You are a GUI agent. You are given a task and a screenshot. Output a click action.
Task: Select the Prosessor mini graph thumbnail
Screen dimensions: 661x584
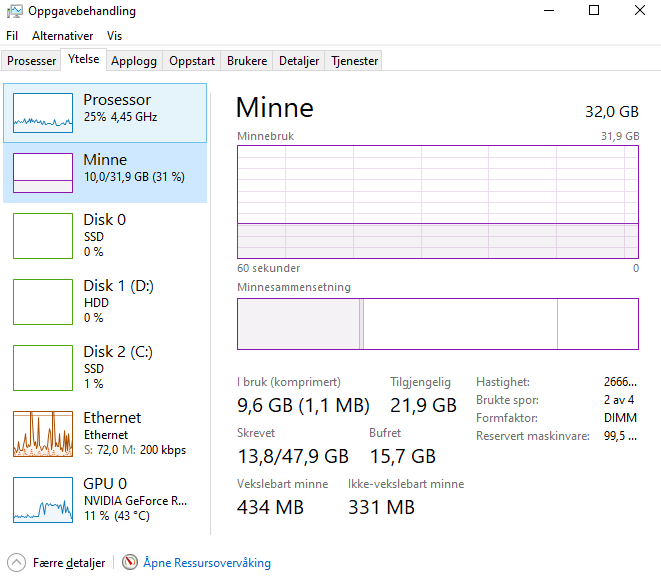click(42, 113)
